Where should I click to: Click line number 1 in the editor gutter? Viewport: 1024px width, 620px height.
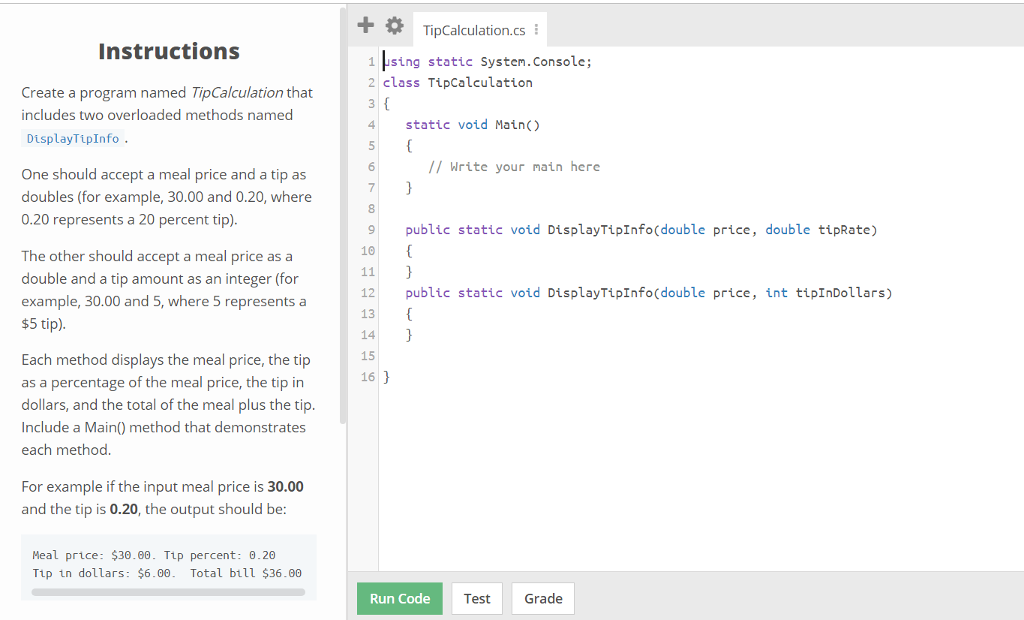click(x=371, y=61)
